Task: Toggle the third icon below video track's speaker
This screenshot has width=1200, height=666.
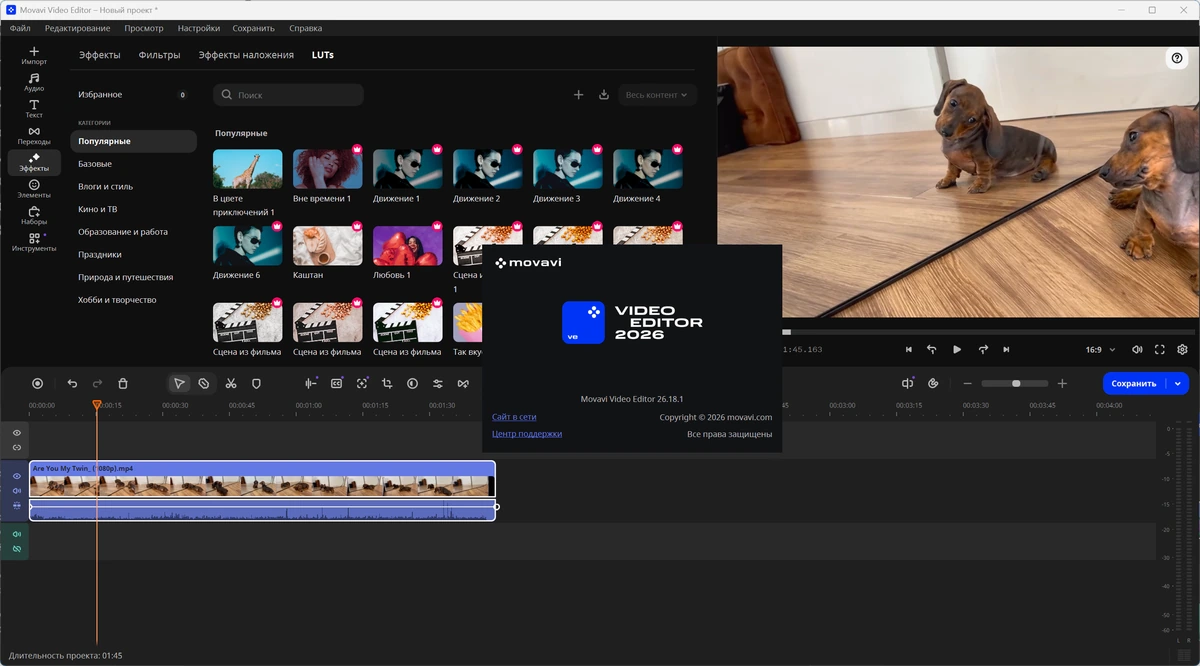Action: 17,506
